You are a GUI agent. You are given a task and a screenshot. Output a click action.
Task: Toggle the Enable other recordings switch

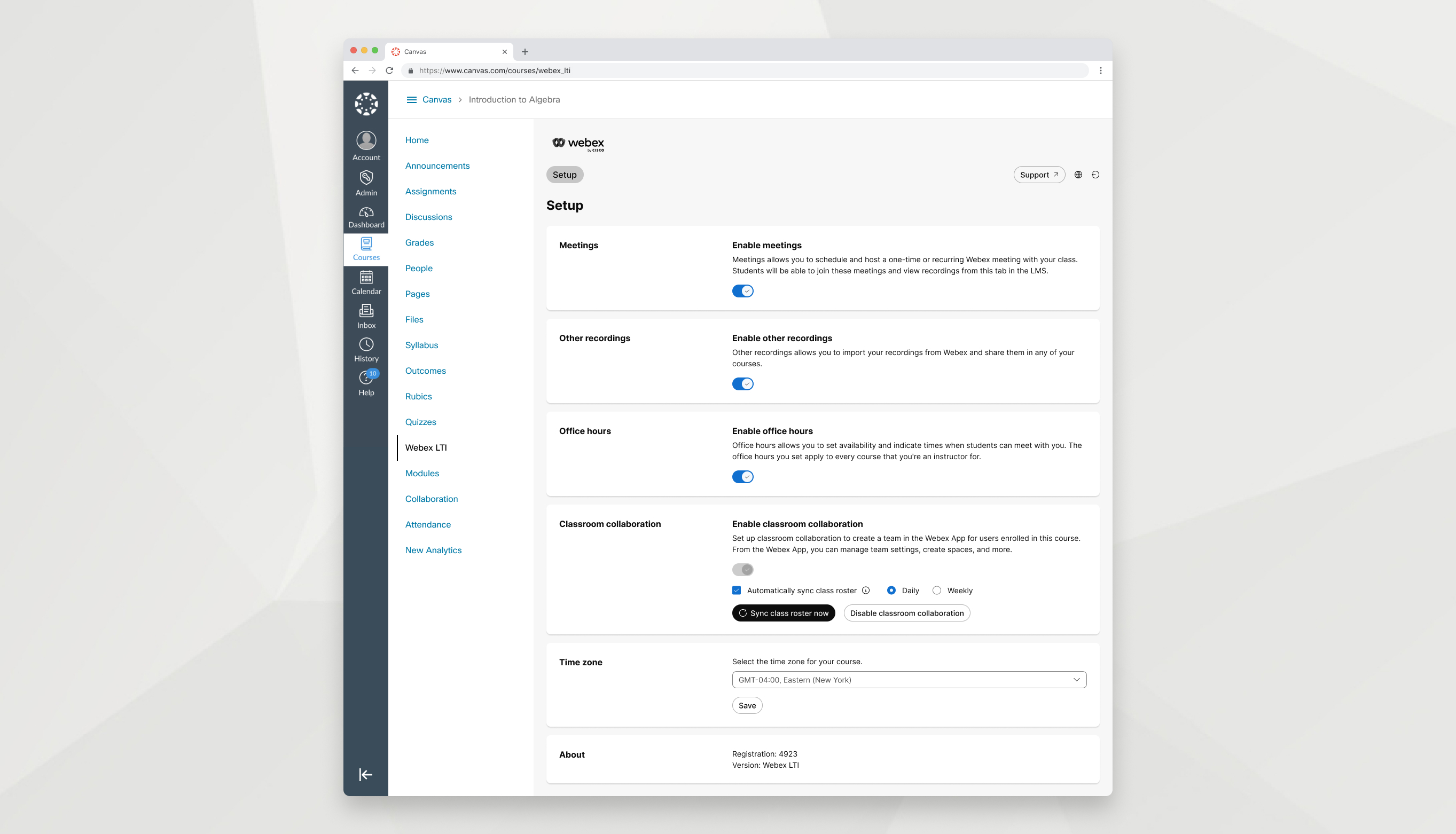(743, 383)
